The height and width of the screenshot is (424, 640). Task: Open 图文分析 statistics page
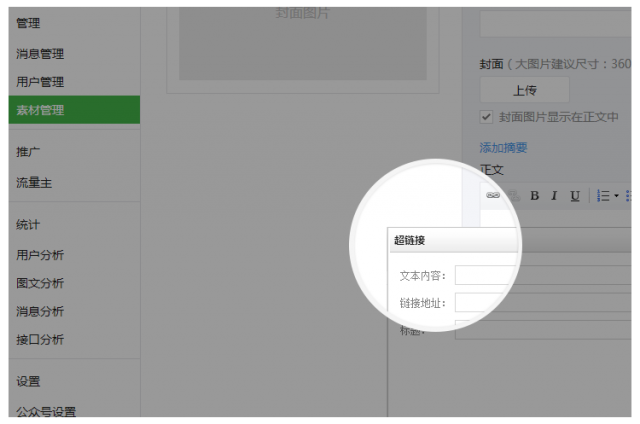40,283
